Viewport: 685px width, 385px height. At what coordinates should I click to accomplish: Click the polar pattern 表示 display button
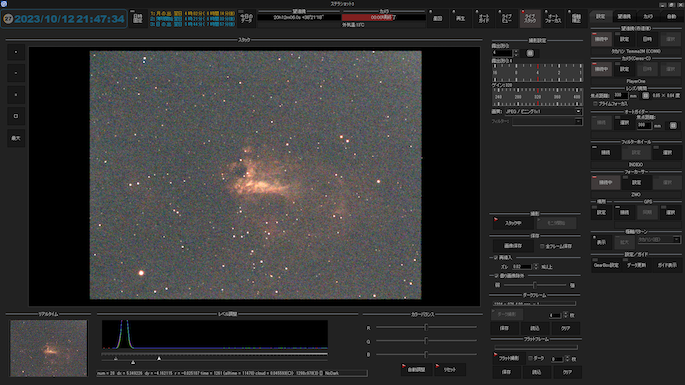click(602, 242)
